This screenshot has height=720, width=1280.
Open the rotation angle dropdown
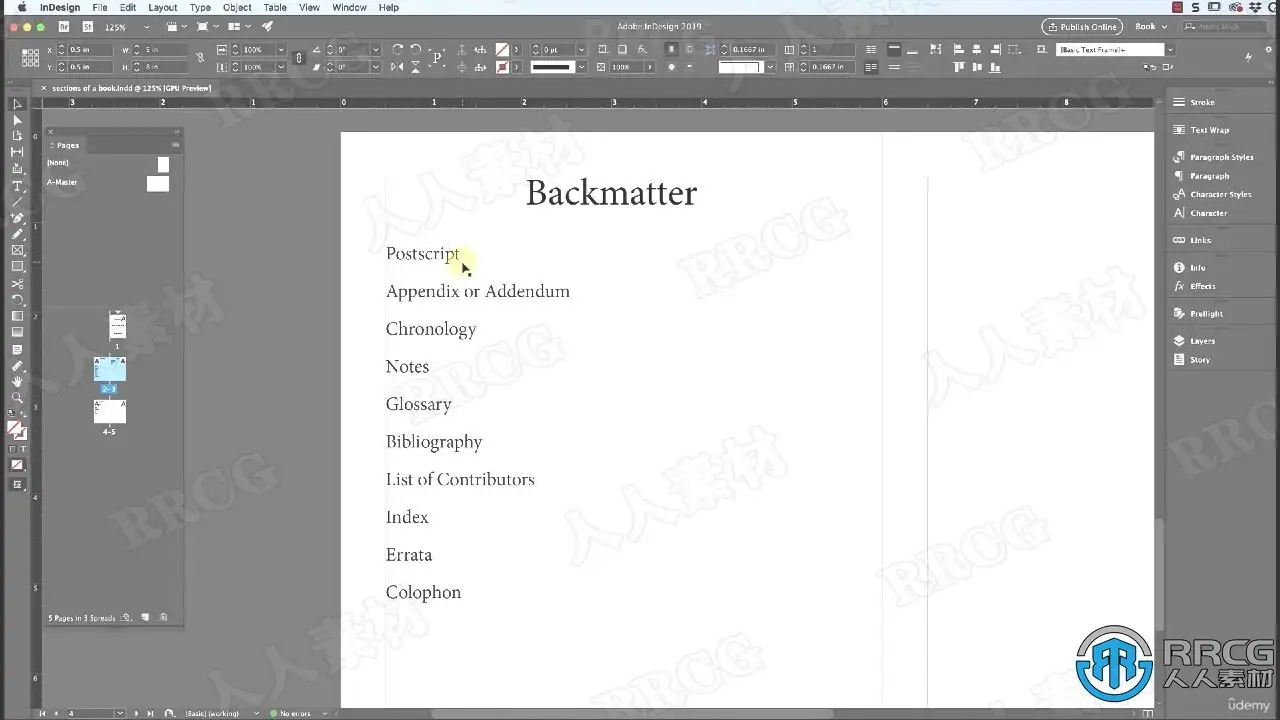[x=375, y=49]
